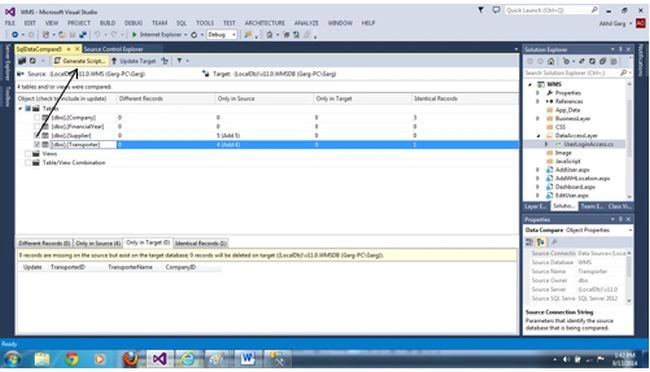Check the [dbo].[FinancialYear] table checkbox
Viewport: 650px width, 372px height.
click(37, 126)
